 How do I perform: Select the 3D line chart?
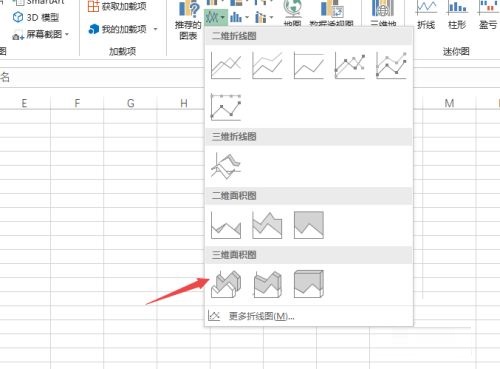(226, 166)
